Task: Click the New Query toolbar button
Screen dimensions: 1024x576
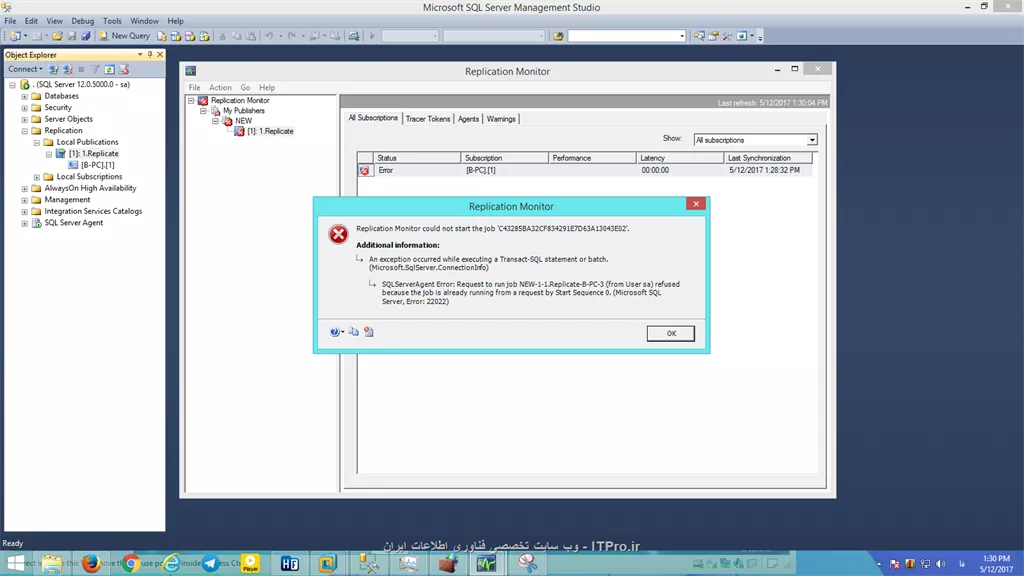Action: [125, 36]
